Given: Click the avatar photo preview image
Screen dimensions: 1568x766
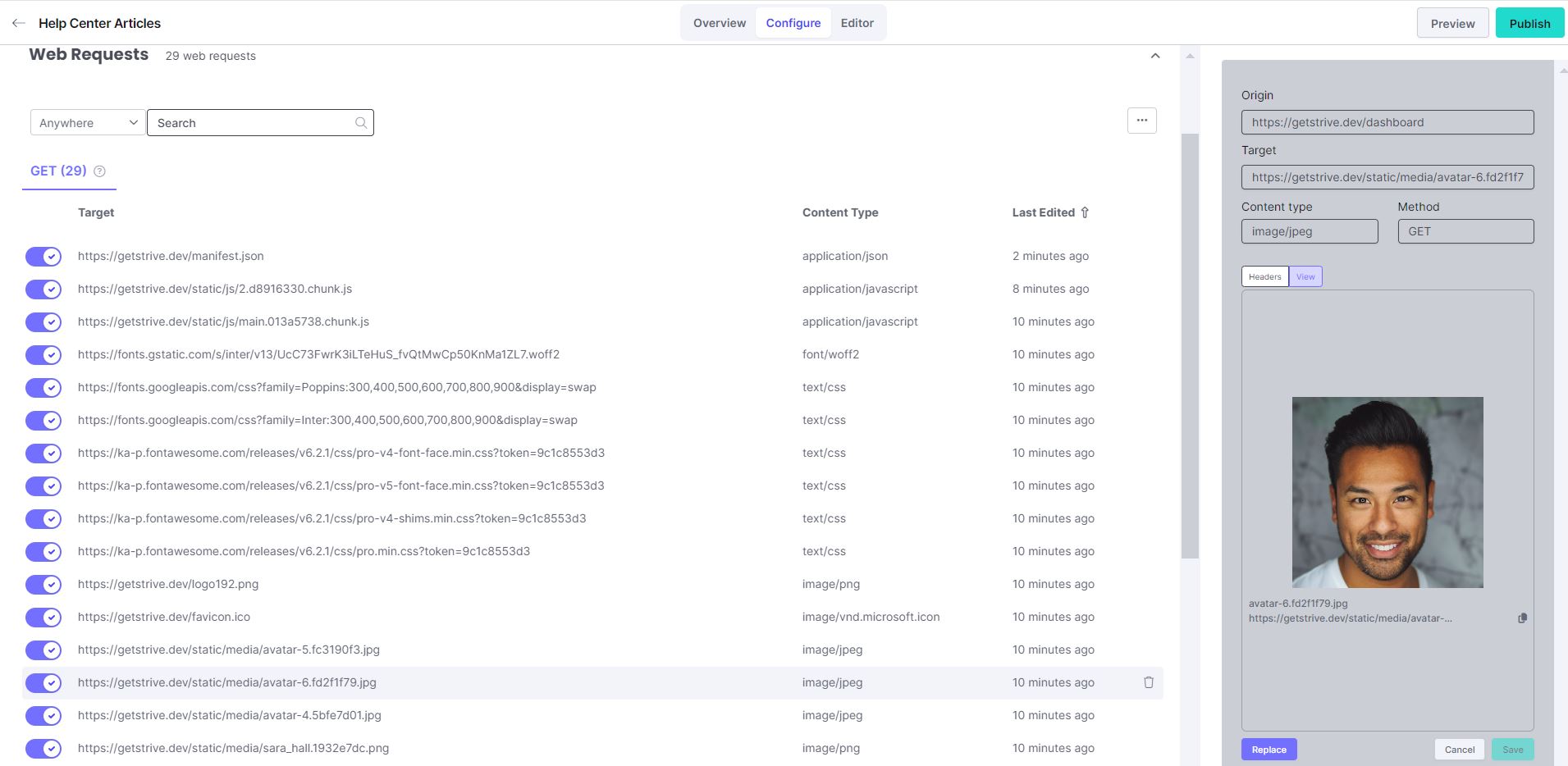Looking at the screenshot, I should [1387, 492].
